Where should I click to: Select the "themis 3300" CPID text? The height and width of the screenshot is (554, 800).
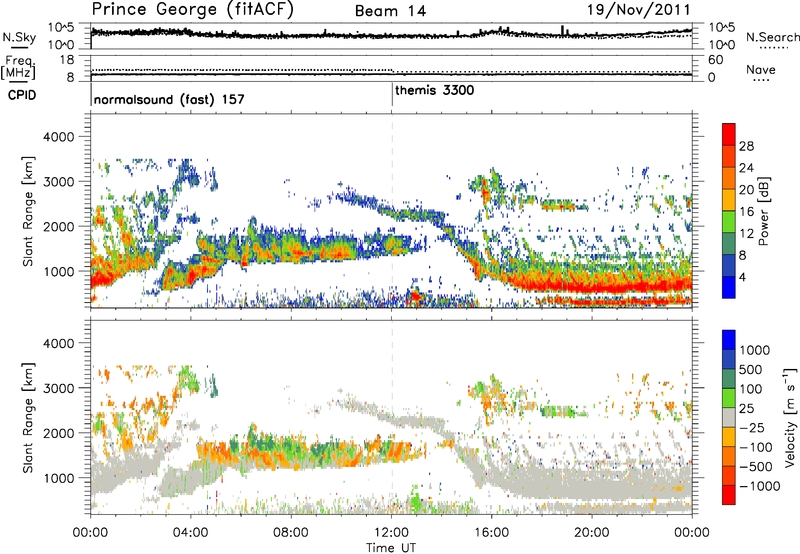[435, 90]
